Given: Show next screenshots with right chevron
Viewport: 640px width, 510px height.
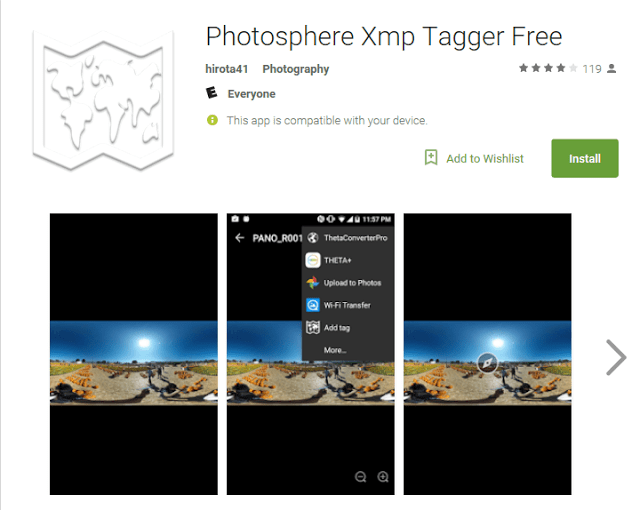Looking at the screenshot, I should 616,357.
